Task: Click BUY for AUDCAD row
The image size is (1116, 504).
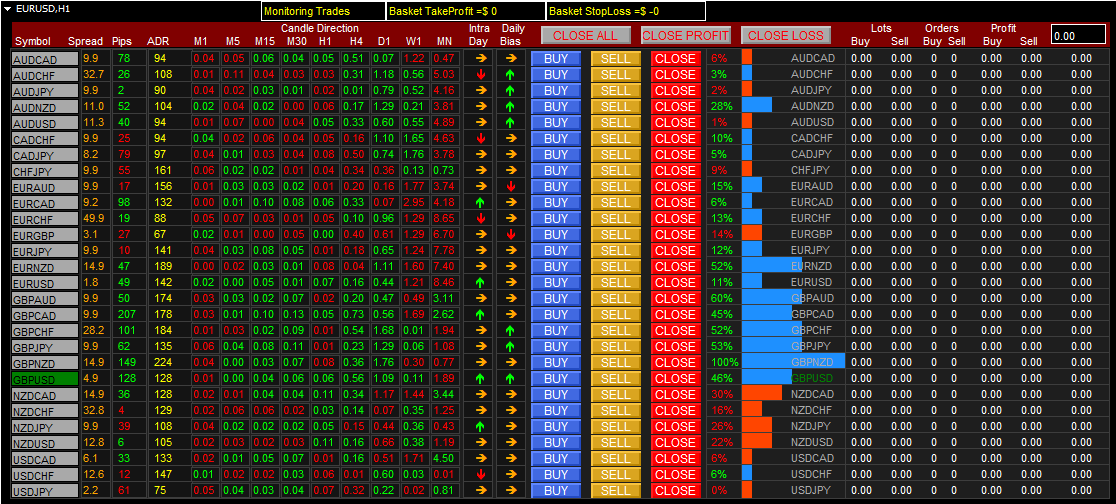Action: coord(556,58)
